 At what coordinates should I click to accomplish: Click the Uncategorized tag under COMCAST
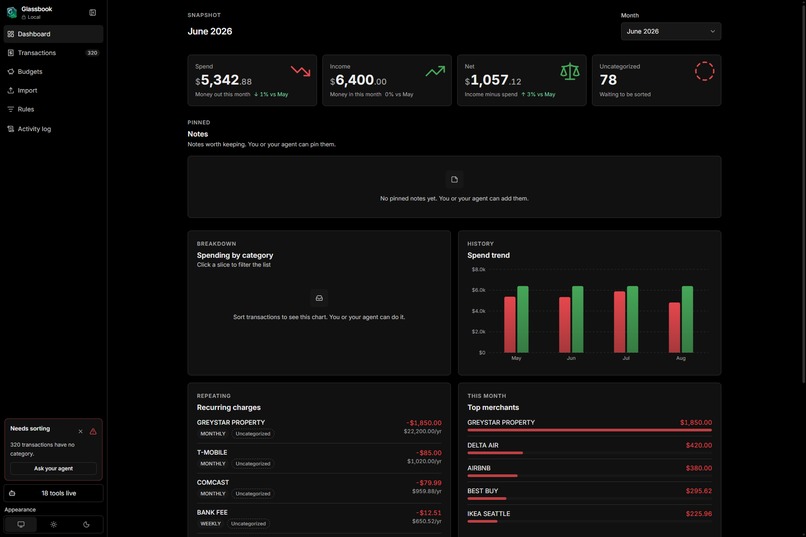[253, 493]
